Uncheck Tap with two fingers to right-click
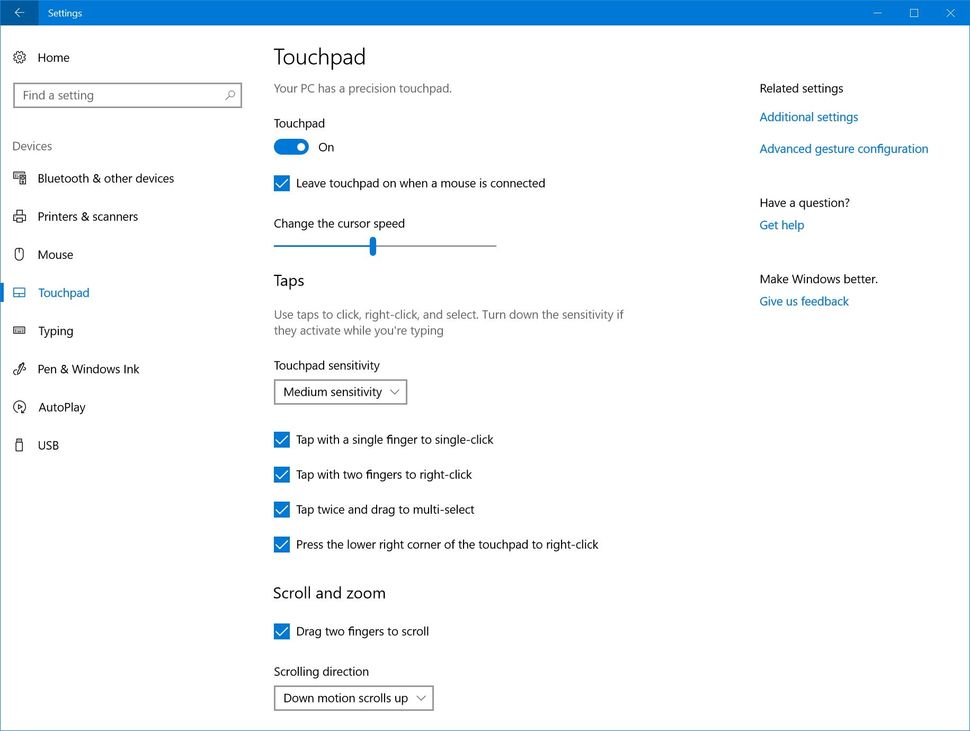Viewport: 970px width, 731px height. point(282,475)
